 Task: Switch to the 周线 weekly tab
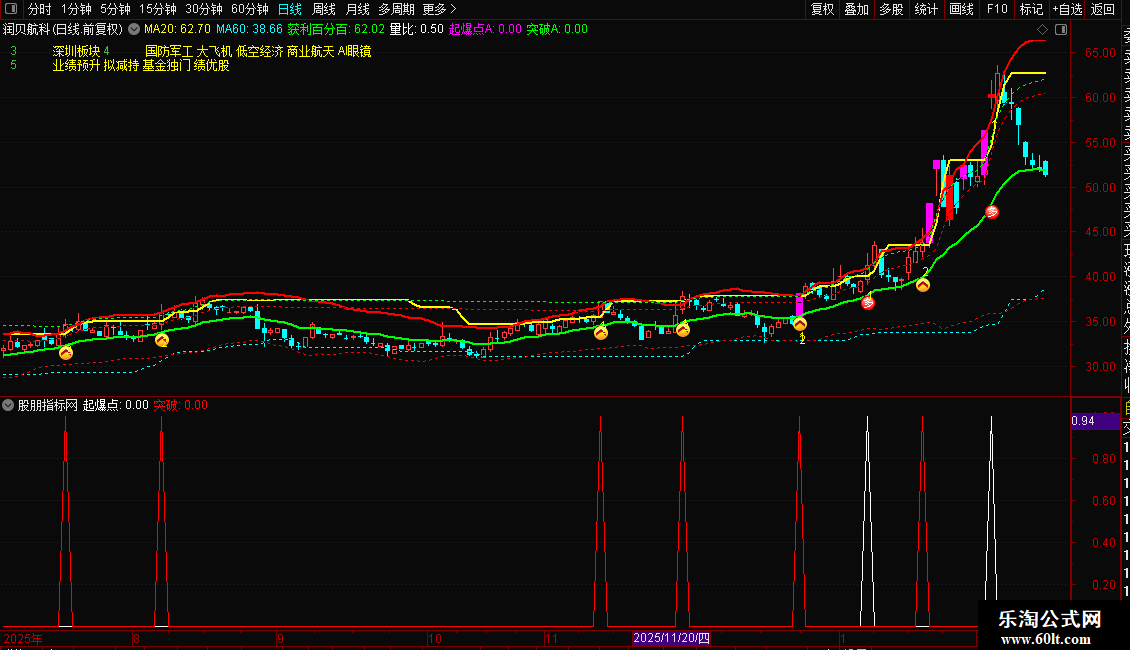324,9
